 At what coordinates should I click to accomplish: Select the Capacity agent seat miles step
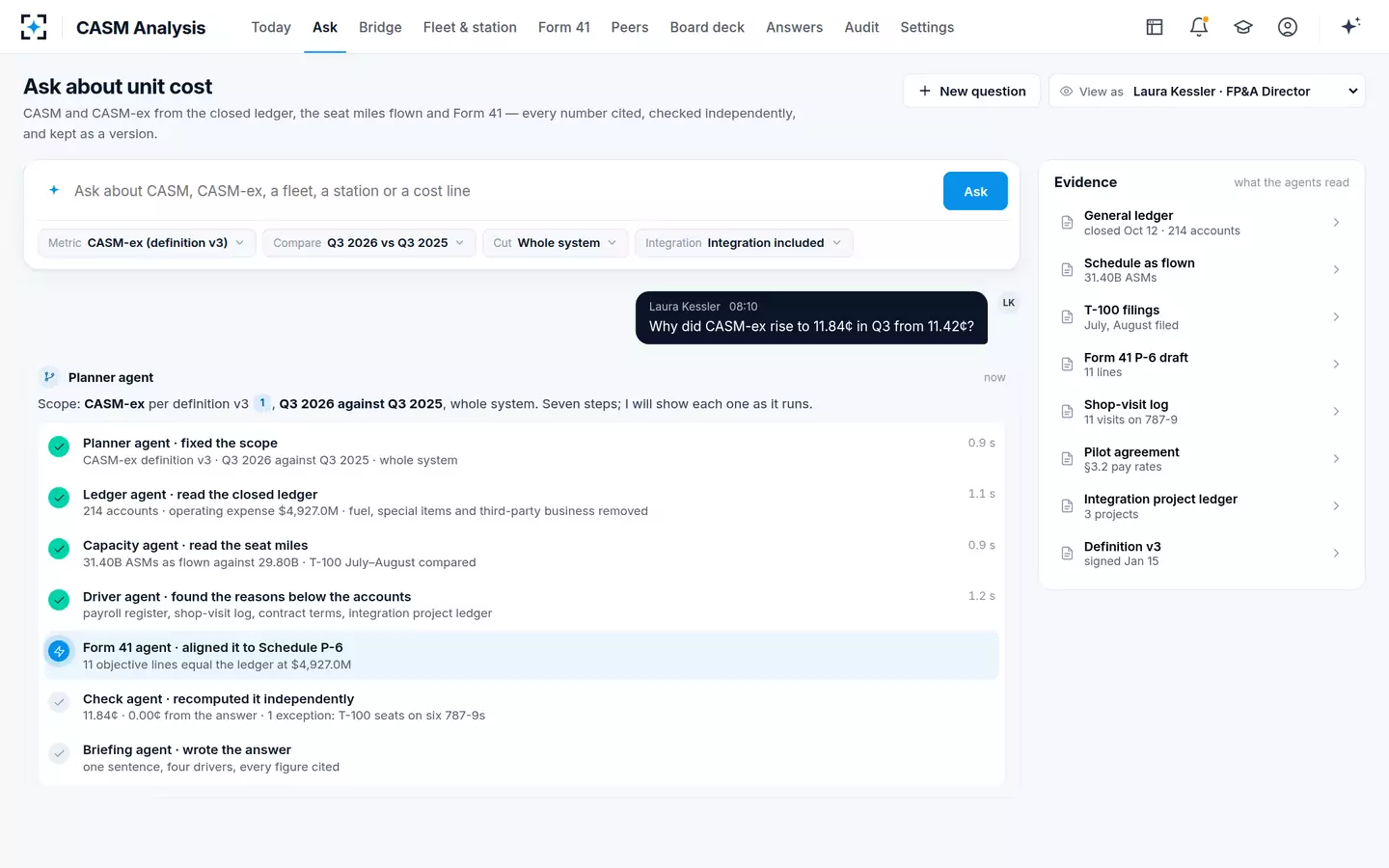[x=522, y=554]
